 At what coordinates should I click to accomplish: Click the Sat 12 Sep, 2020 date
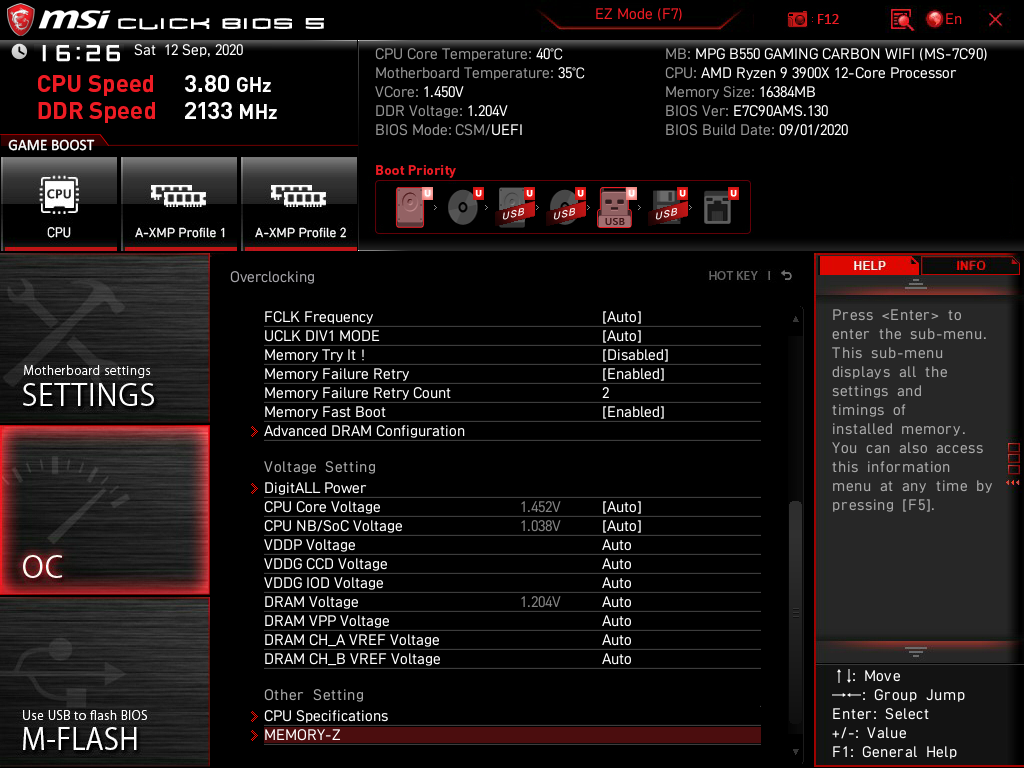pyautogui.click(x=189, y=50)
